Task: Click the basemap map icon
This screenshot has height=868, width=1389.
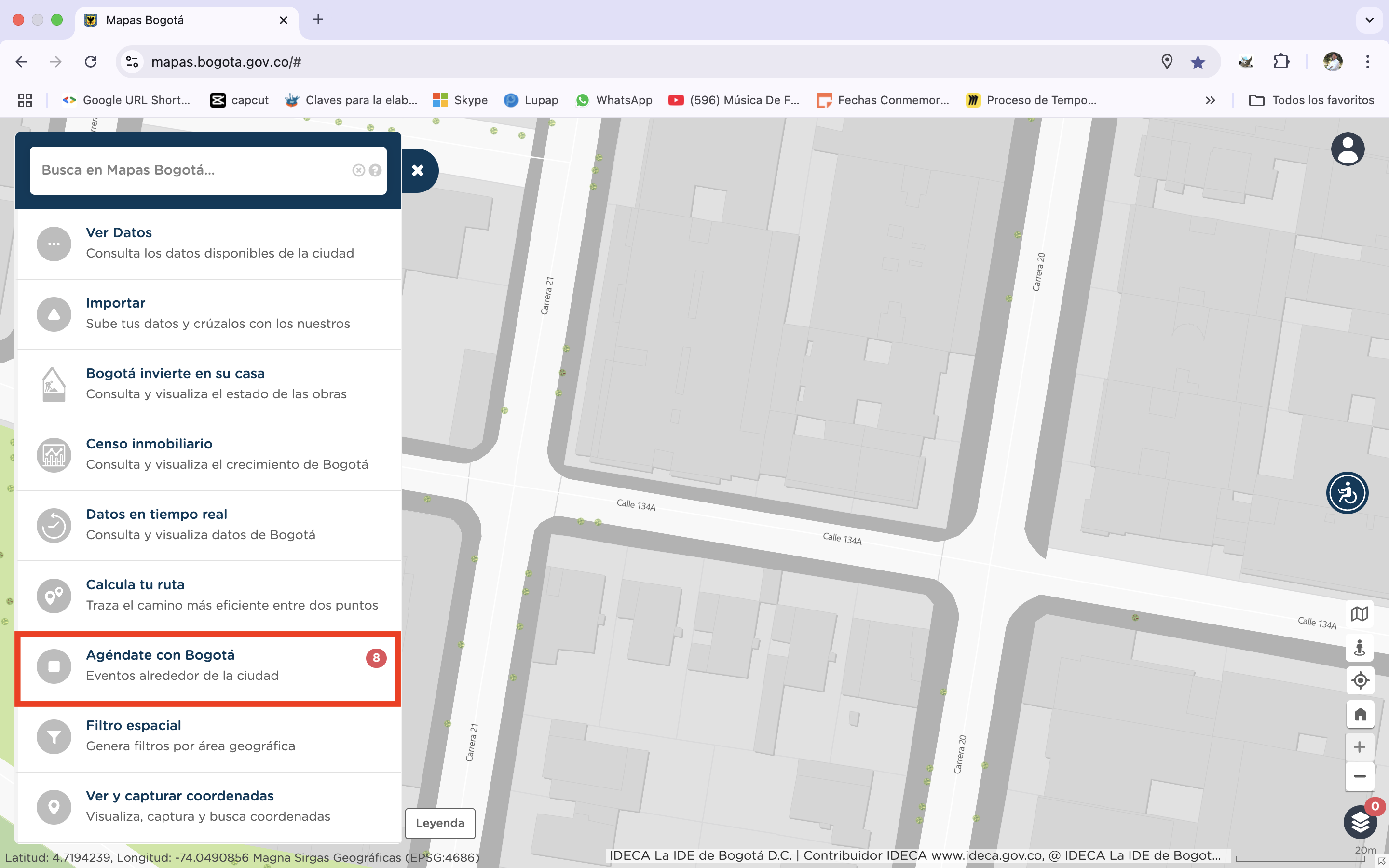Action: (1359, 614)
